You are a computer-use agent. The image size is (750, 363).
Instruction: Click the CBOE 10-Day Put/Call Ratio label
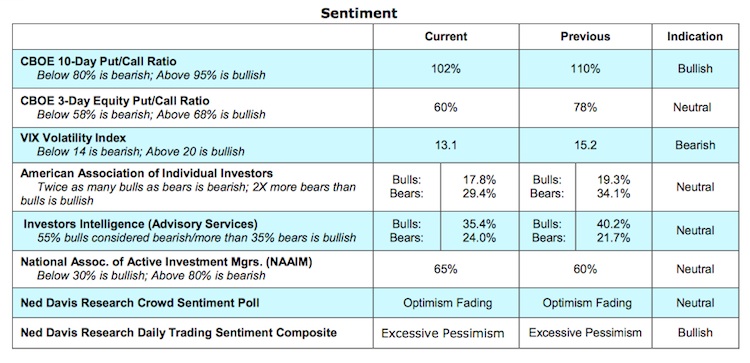pyautogui.click(x=99, y=62)
